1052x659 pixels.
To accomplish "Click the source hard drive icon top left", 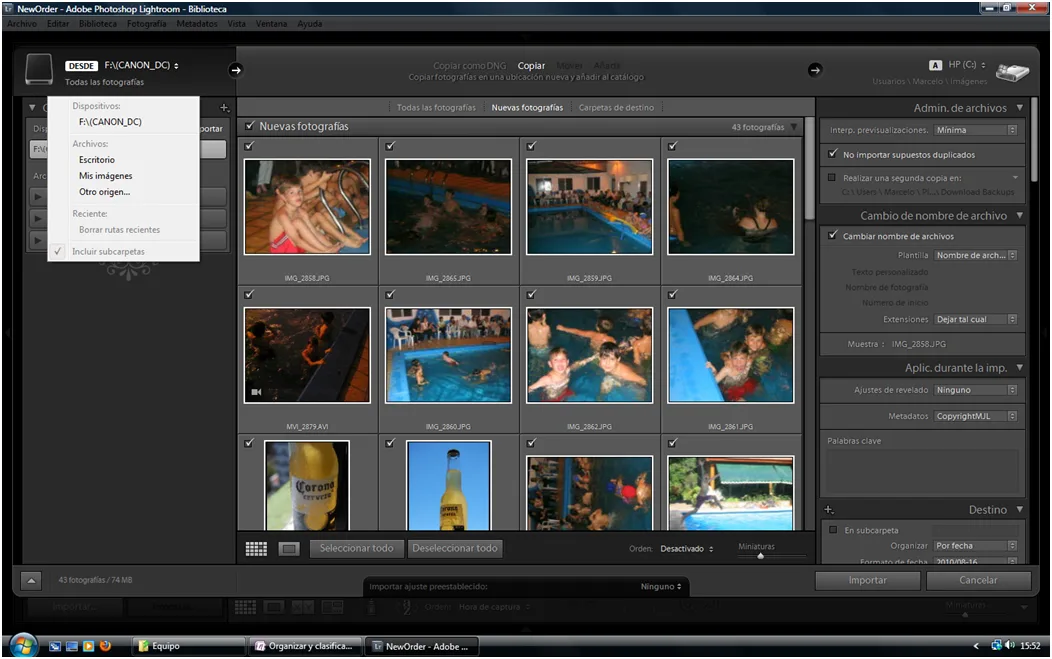I will (x=38, y=71).
